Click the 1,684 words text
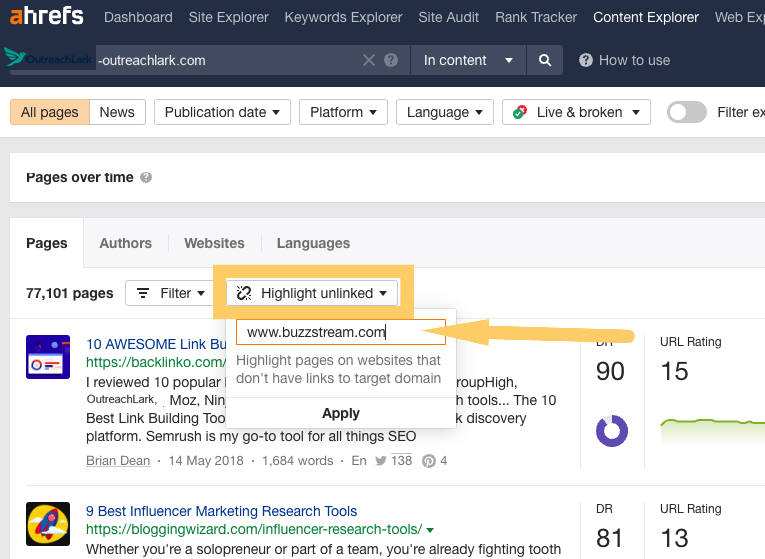The height and width of the screenshot is (559, 765). pos(298,460)
